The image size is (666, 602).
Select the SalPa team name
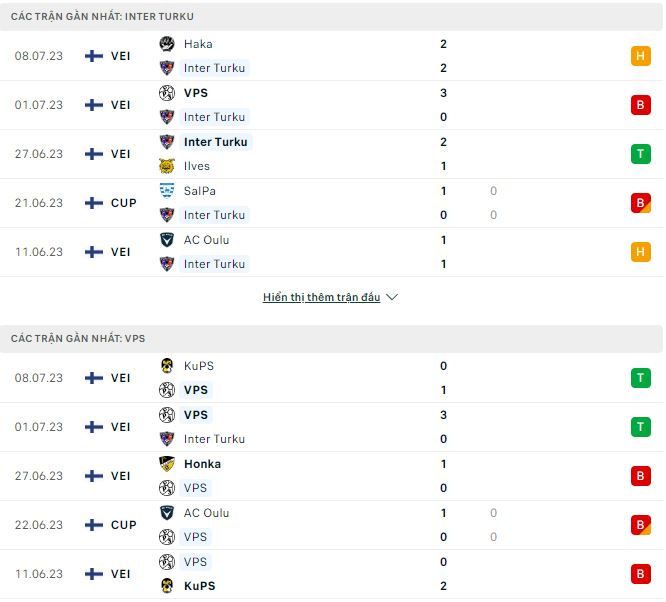tap(200, 190)
